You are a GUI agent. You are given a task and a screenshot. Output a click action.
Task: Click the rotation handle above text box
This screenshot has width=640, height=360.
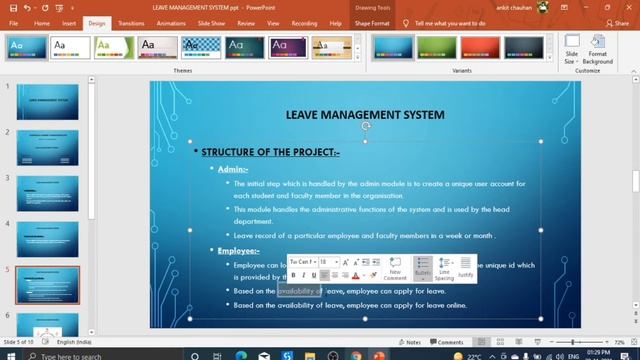[366, 126]
